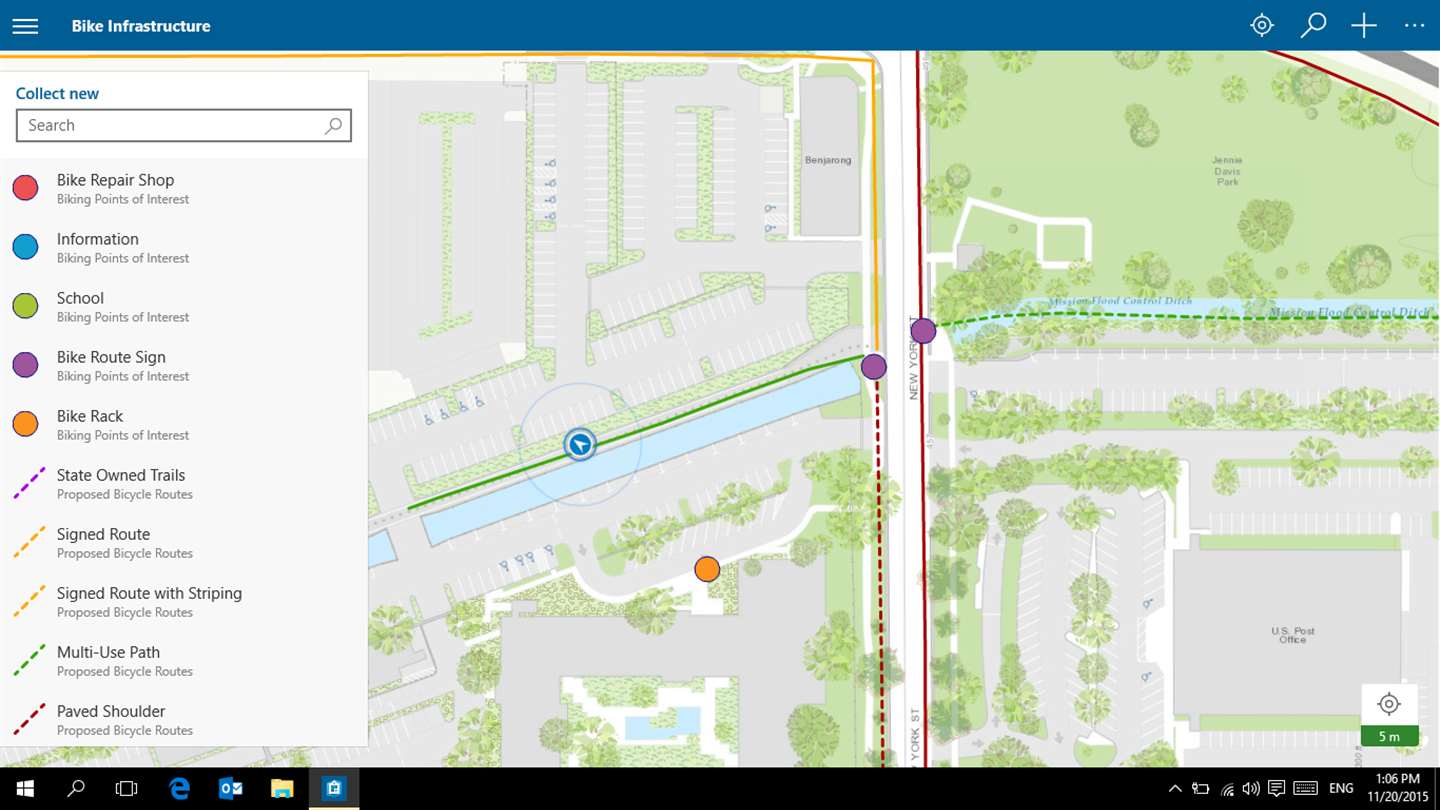Image resolution: width=1440 pixels, height=810 pixels.
Task: Select Bike Rack feature type
Action: pos(184,424)
